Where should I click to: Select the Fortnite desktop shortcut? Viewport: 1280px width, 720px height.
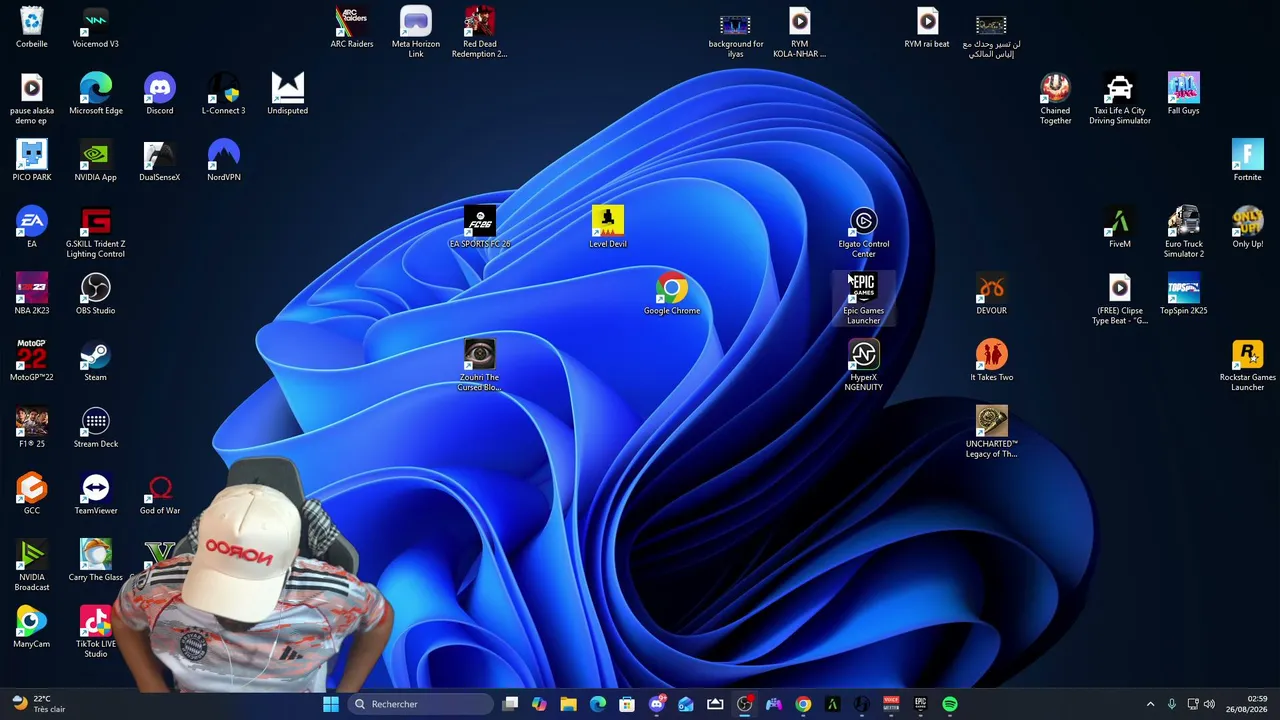[x=1248, y=161]
